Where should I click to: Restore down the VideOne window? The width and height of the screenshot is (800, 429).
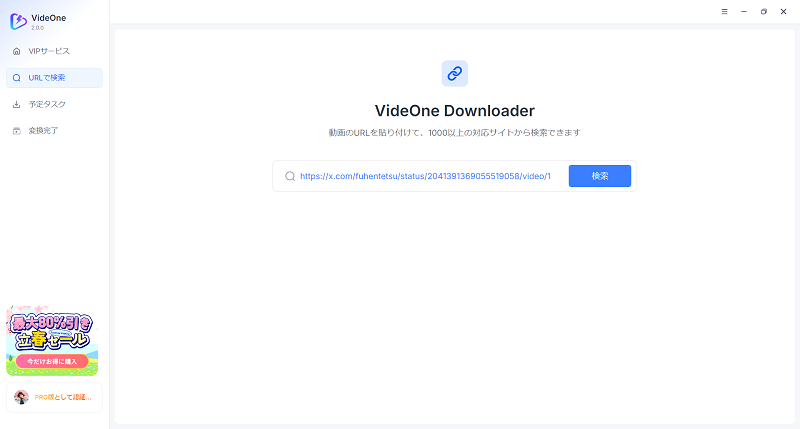tap(764, 12)
